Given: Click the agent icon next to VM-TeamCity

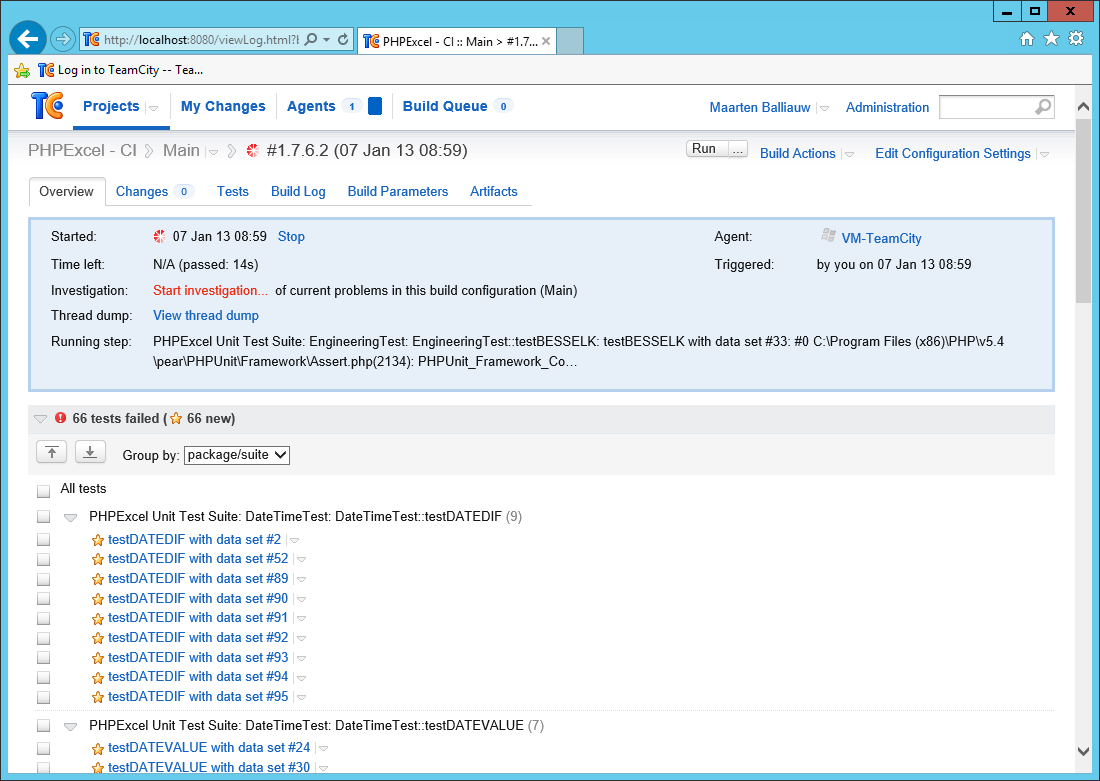Looking at the screenshot, I should tap(828, 236).
